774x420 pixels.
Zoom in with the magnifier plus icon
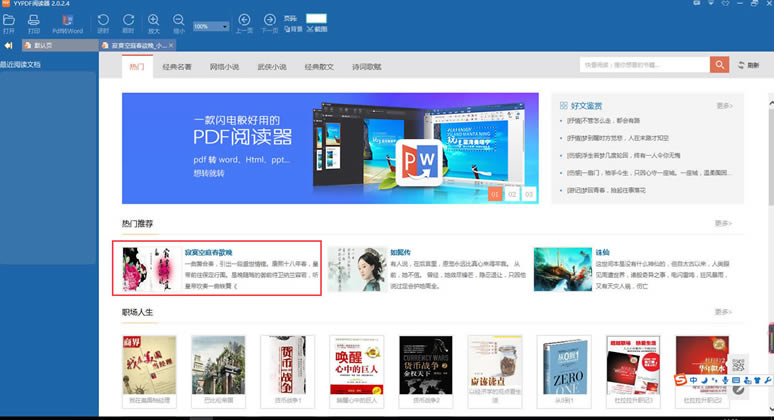click(x=154, y=23)
